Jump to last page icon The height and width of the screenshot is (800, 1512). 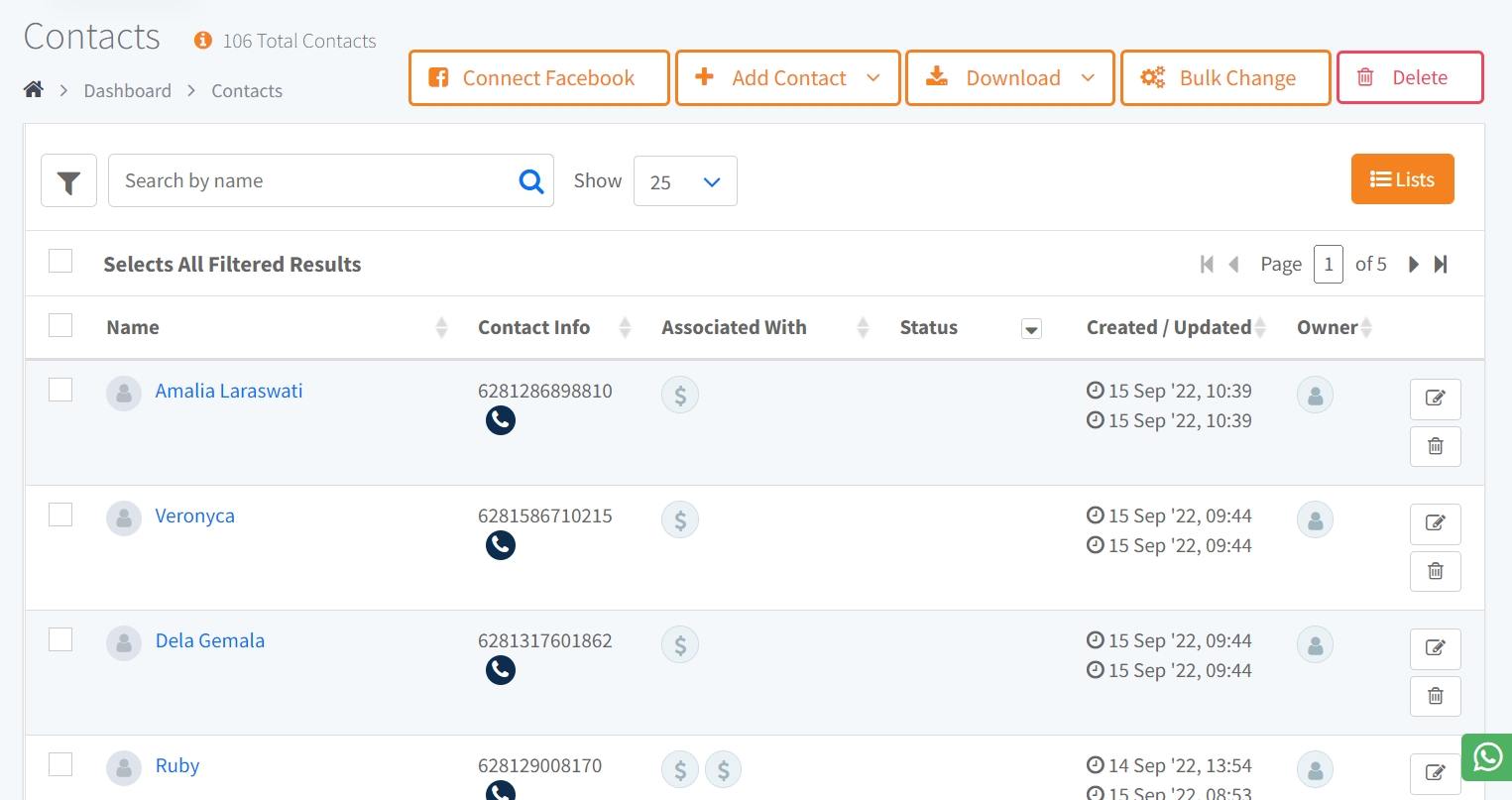pos(1442,264)
